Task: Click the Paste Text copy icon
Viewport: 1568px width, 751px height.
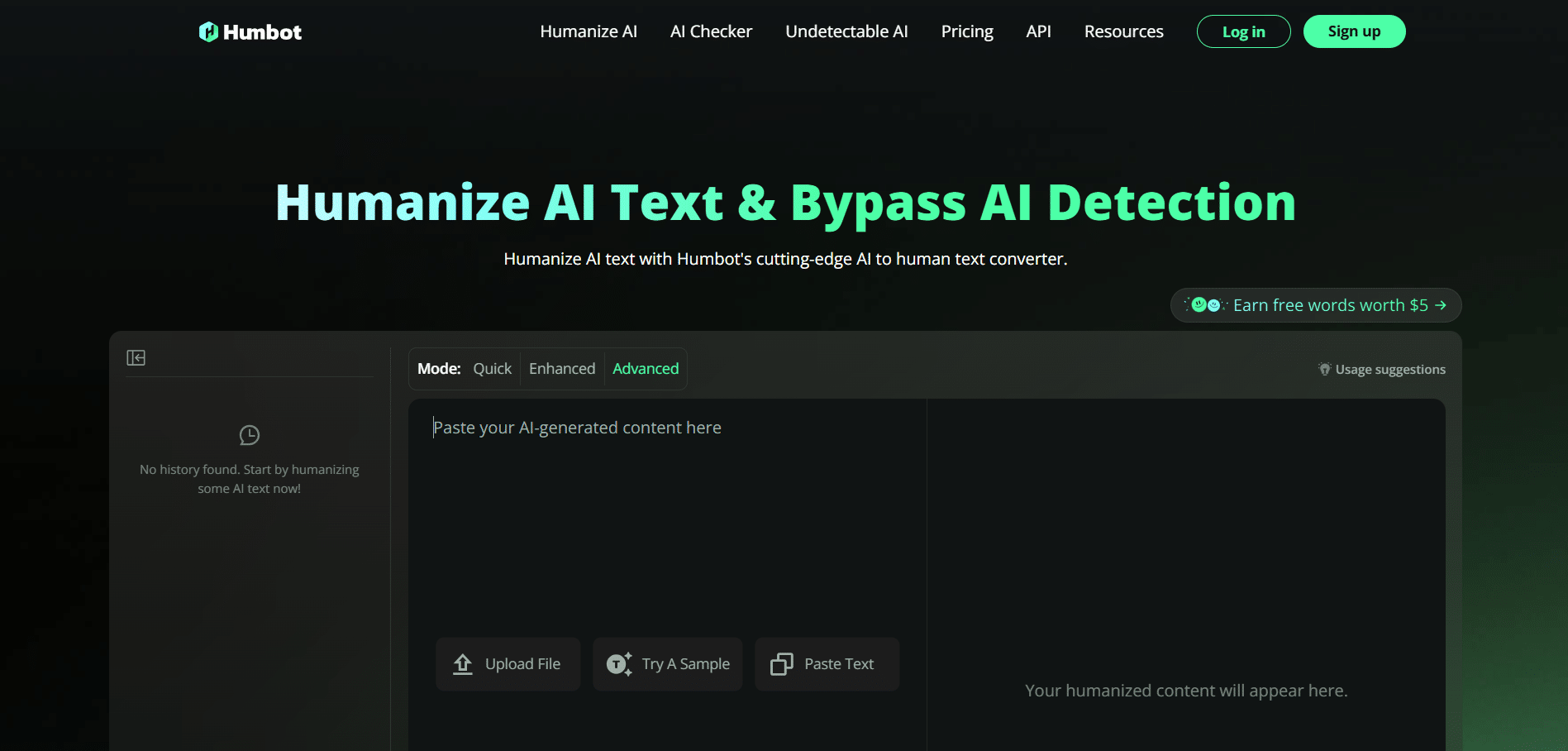Action: coord(781,663)
